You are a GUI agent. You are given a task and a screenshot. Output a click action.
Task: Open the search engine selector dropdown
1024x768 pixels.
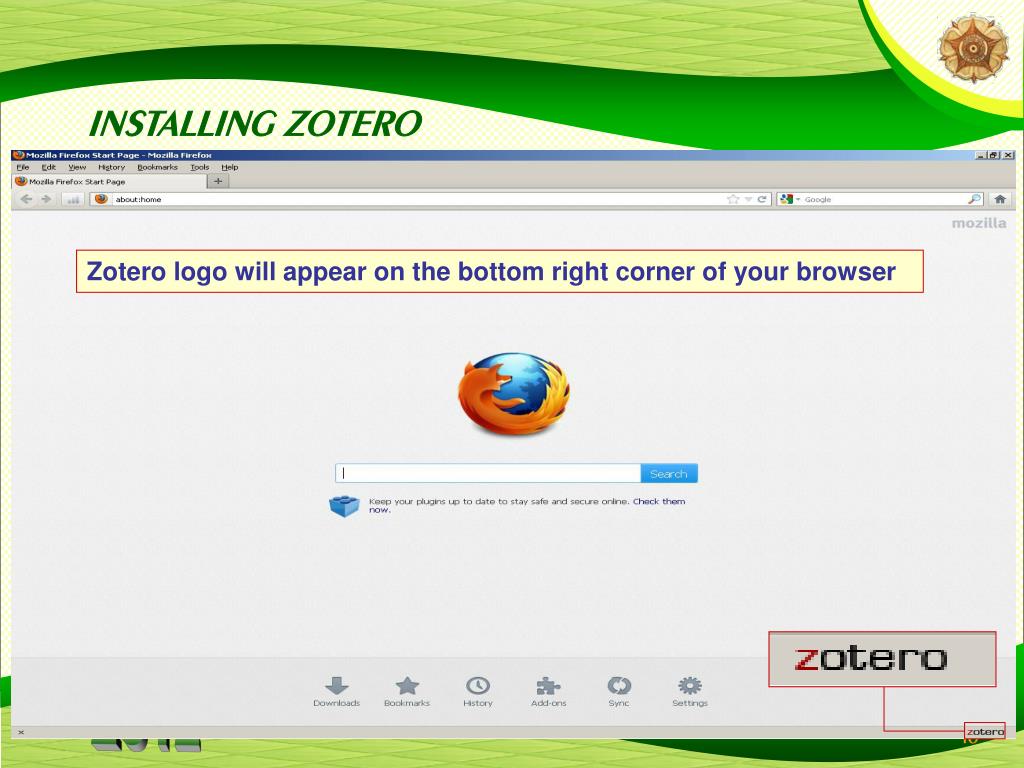coord(790,199)
